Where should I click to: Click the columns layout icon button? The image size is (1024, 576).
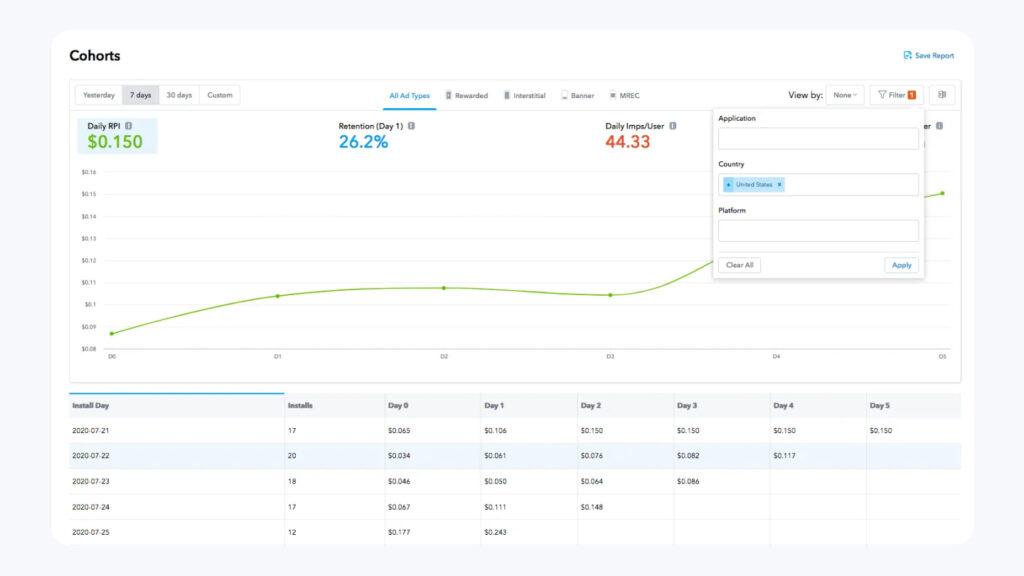(x=942, y=95)
